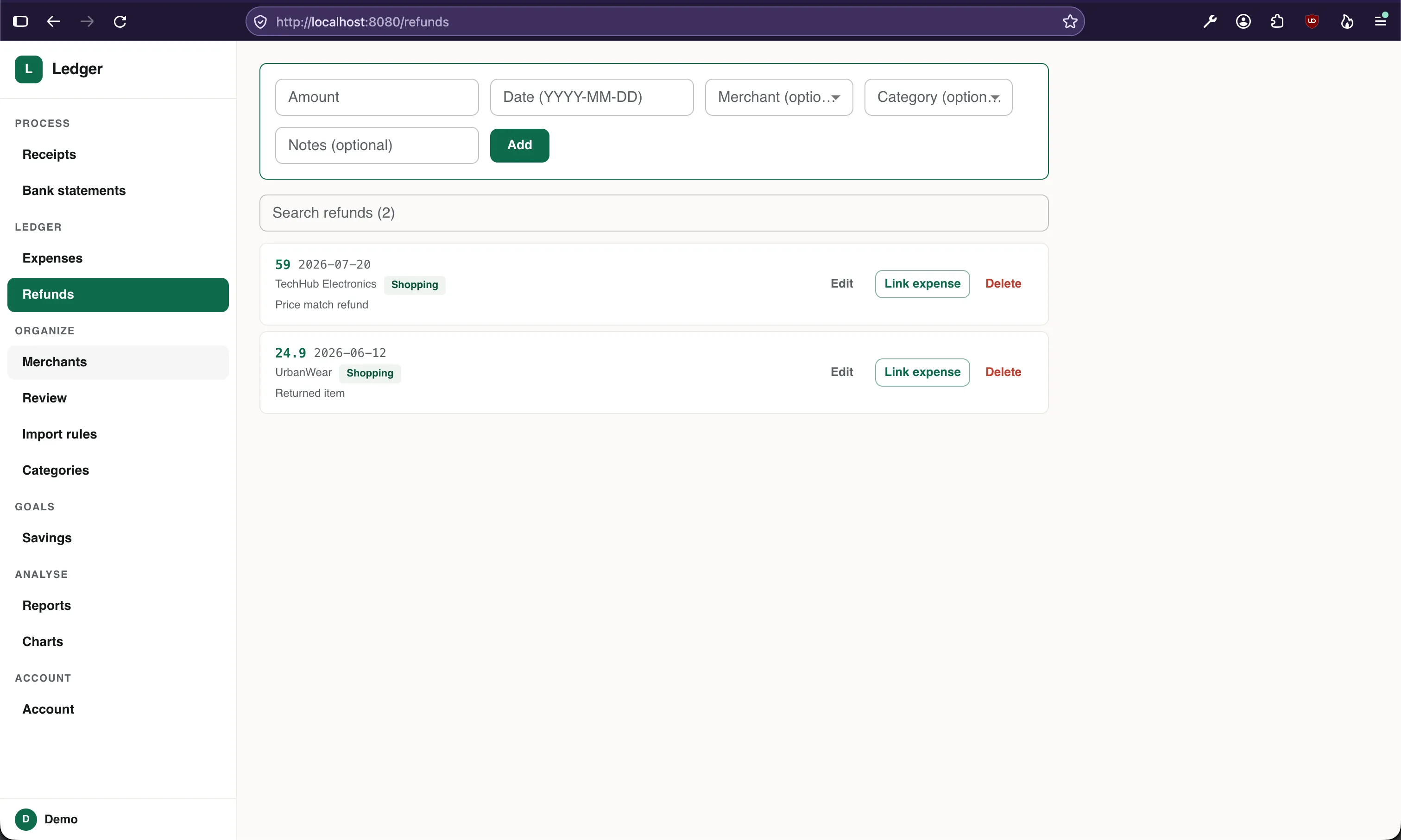Edit the UrbanWear refund
This screenshot has height=840, width=1401.
(841, 372)
